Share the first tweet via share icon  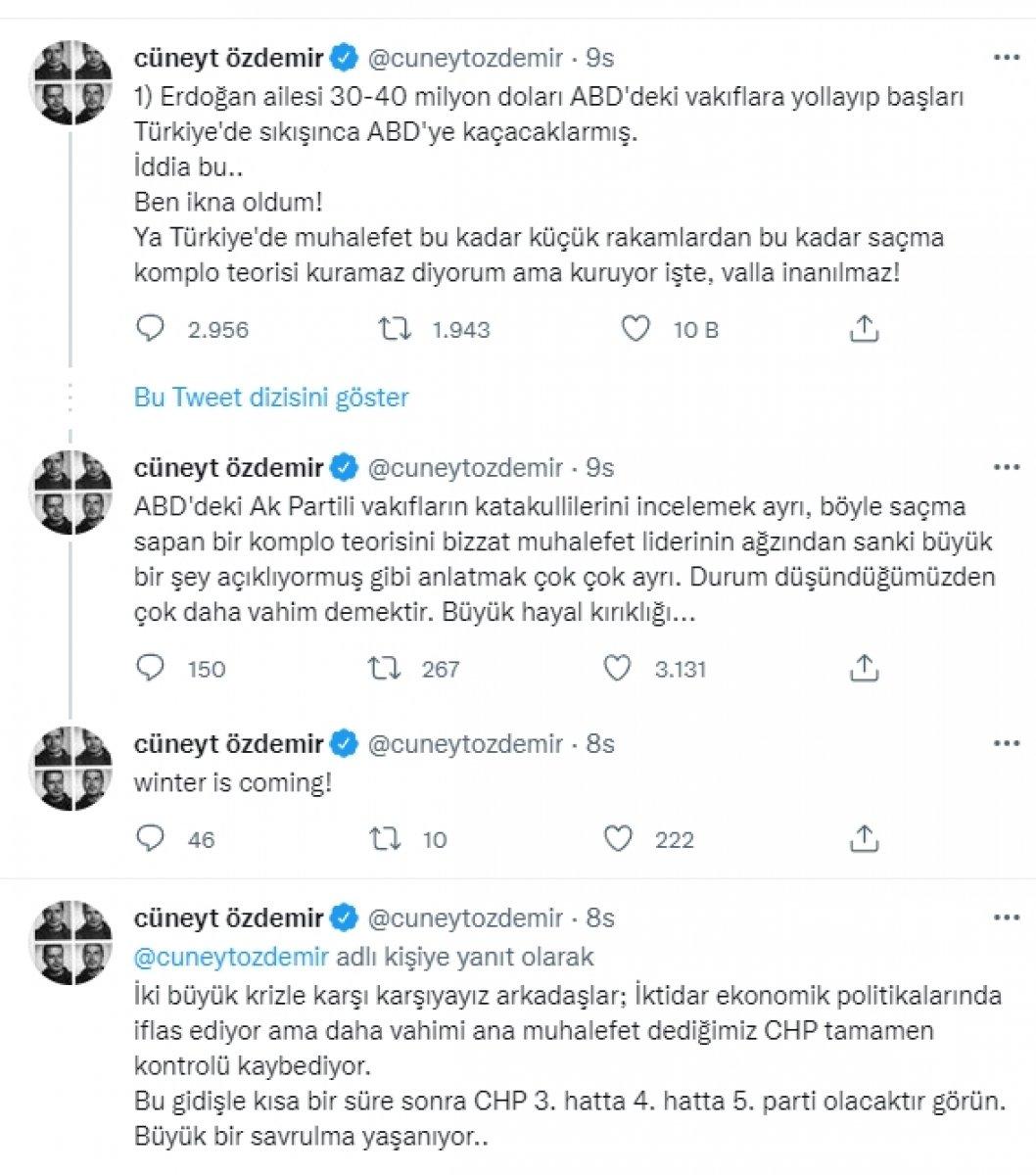tap(864, 329)
